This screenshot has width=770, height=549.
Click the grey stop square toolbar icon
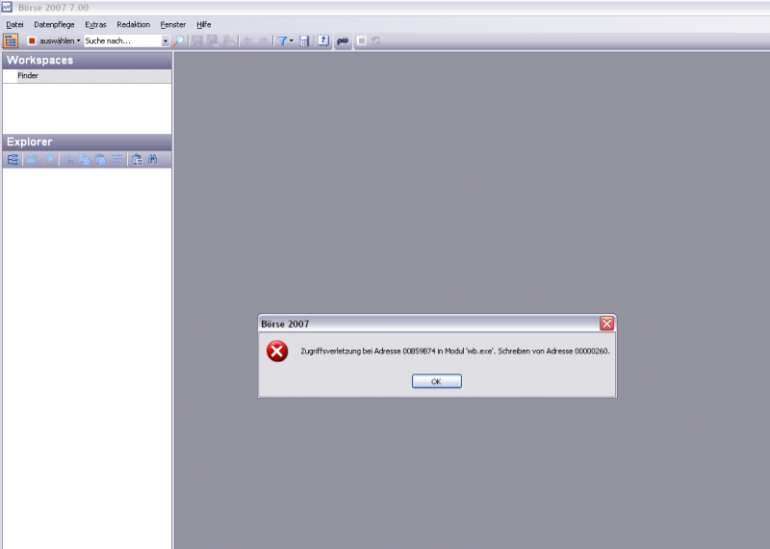point(361,41)
